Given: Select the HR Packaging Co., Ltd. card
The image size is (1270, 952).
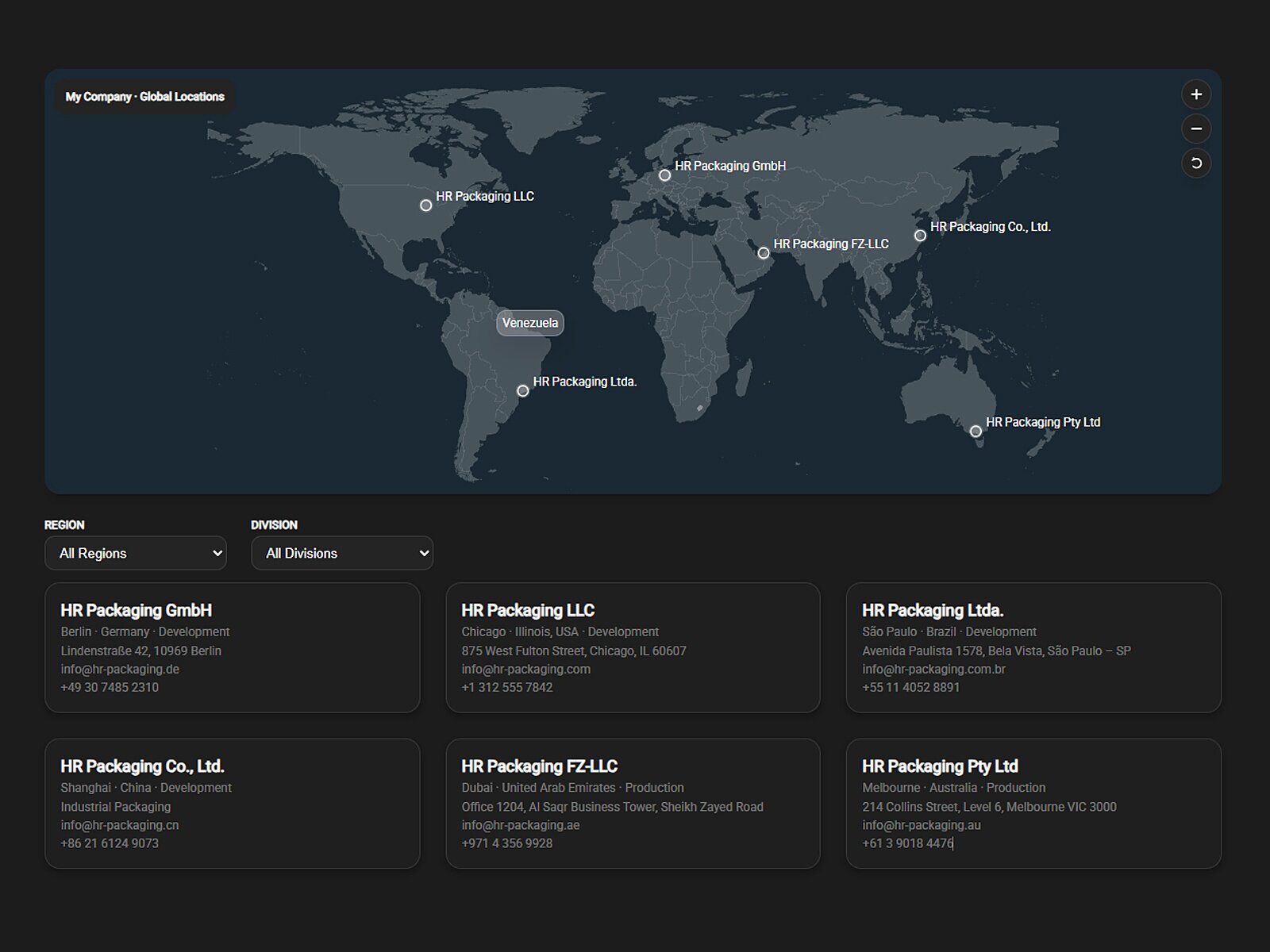Looking at the screenshot, I should coord(232,803).
